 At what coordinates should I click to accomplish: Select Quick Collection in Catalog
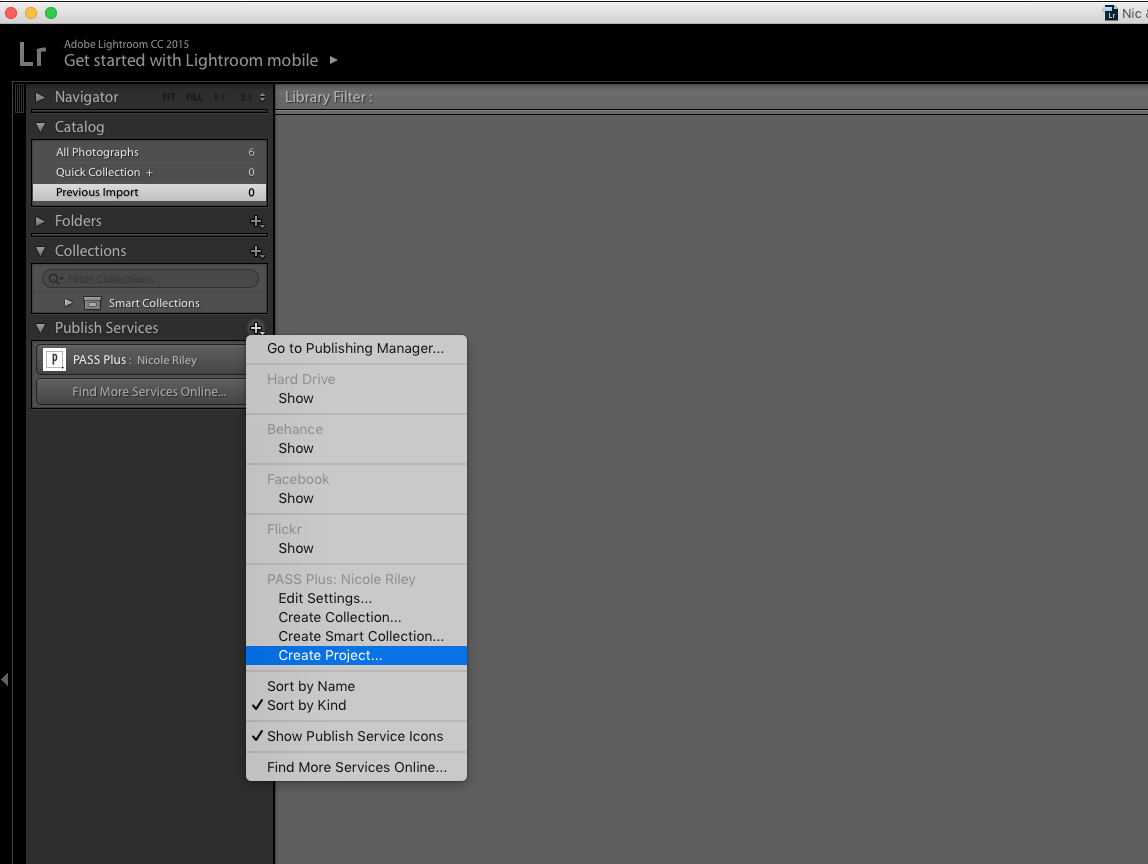click(149, 172)
